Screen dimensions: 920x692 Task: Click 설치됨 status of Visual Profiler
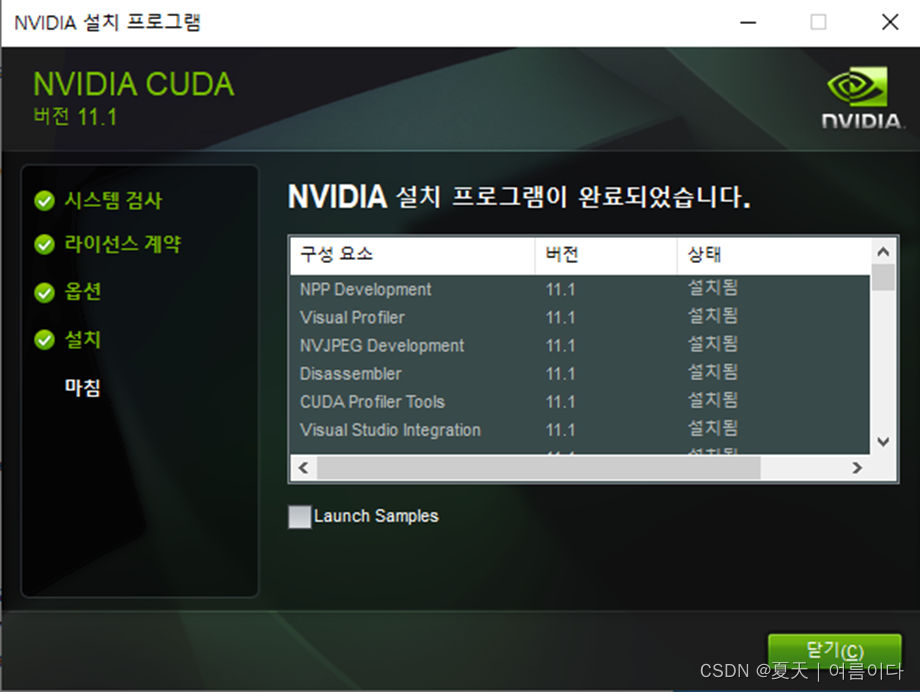[x=712, y=316]
